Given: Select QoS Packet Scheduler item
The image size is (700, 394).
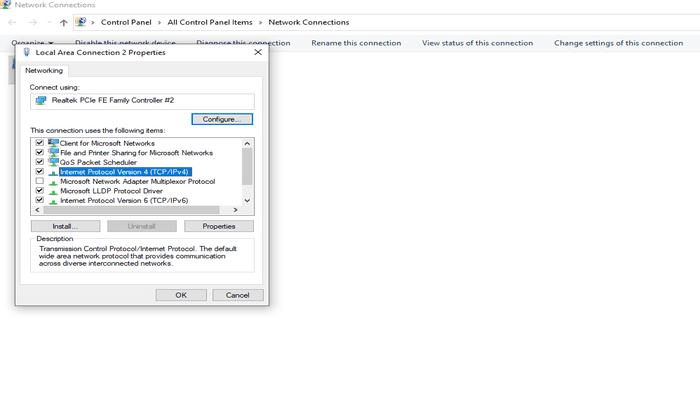Looking at the screenshot, I should point(98,162).
